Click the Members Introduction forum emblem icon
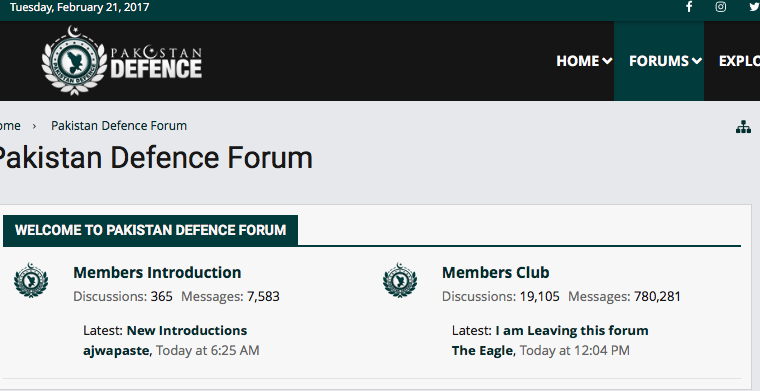The image size is (760, 391). (31, 280)
